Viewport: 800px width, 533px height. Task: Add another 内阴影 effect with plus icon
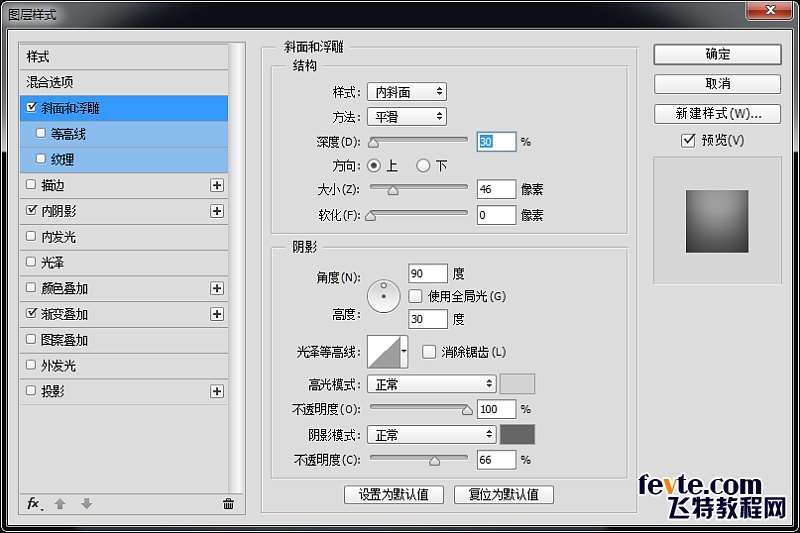(x=217, y=211)
